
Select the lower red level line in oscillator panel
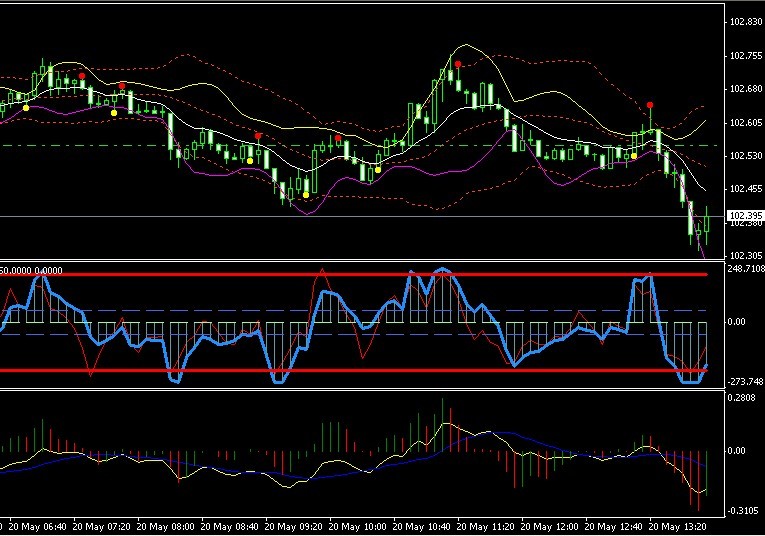(x=354, y=371)
